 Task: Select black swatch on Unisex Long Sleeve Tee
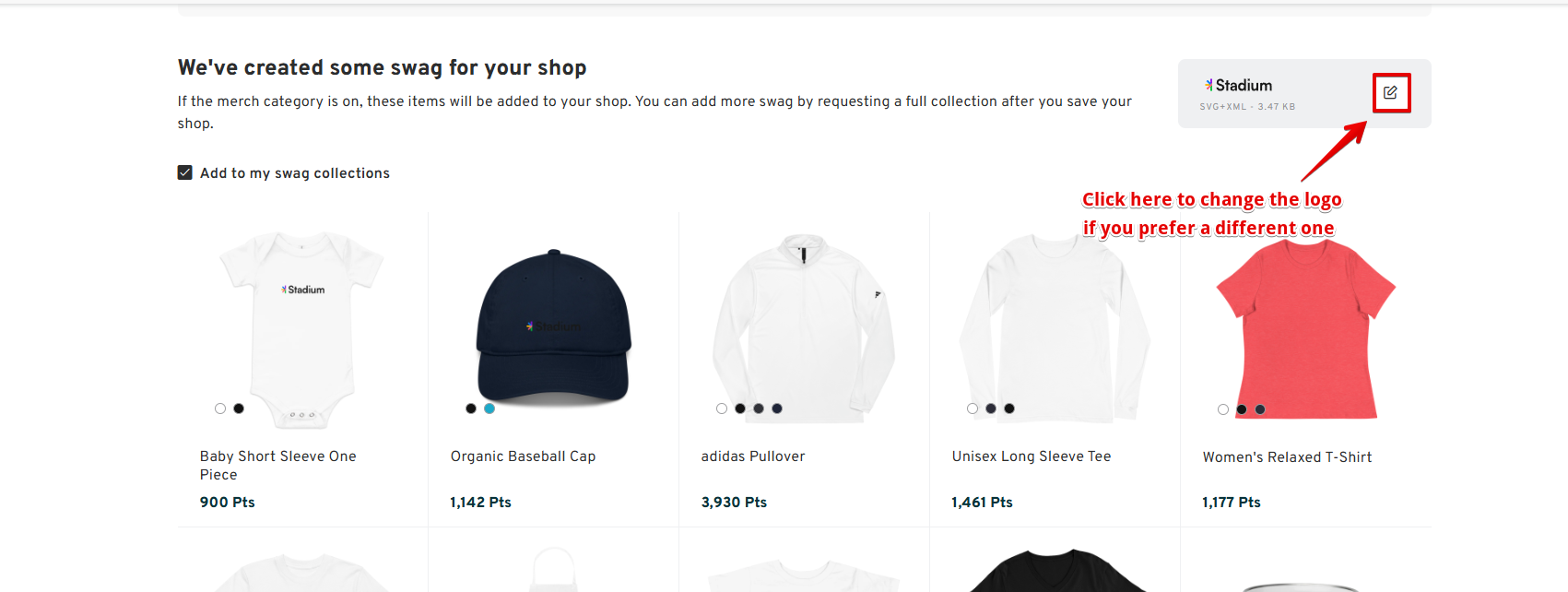click(1009, 408)
